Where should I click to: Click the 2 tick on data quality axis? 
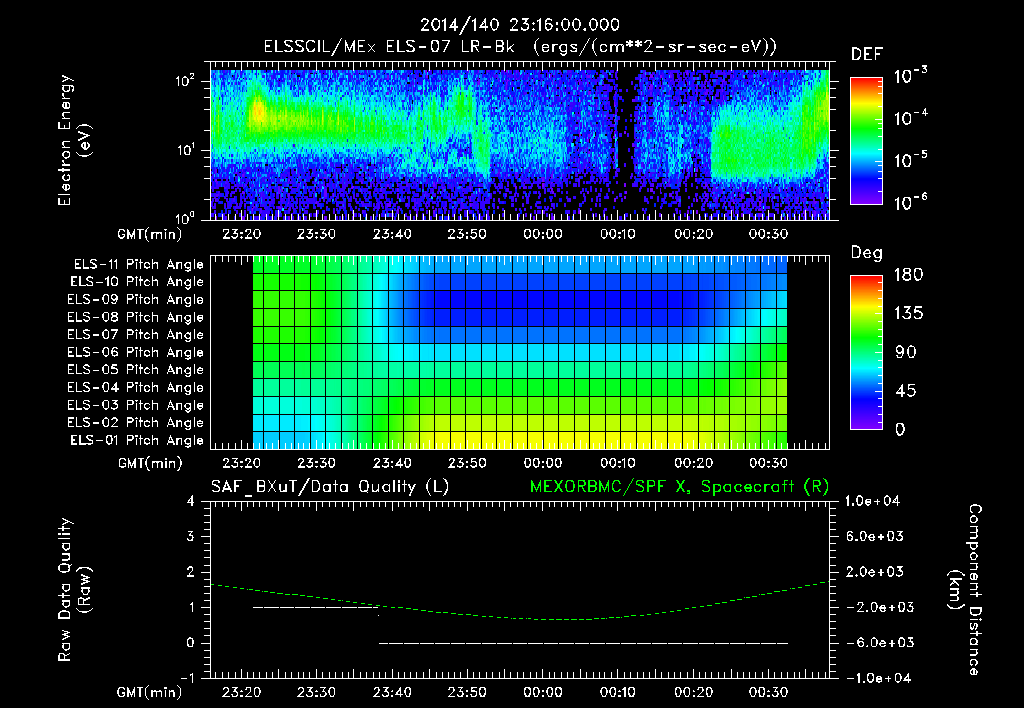pyautogui.click(x=191, y=572)
